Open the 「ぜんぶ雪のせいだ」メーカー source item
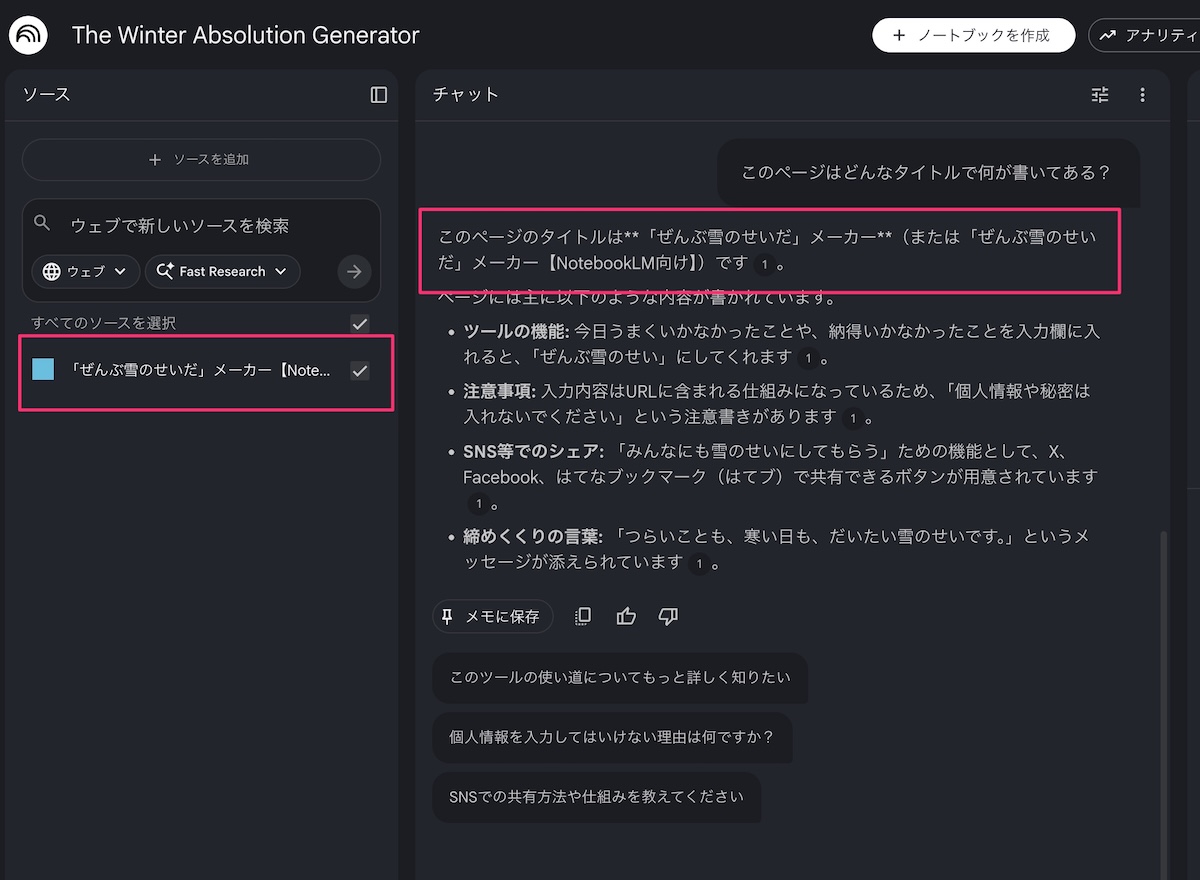The height and width of the screenshot is (880, 1200). pos(190,371)
